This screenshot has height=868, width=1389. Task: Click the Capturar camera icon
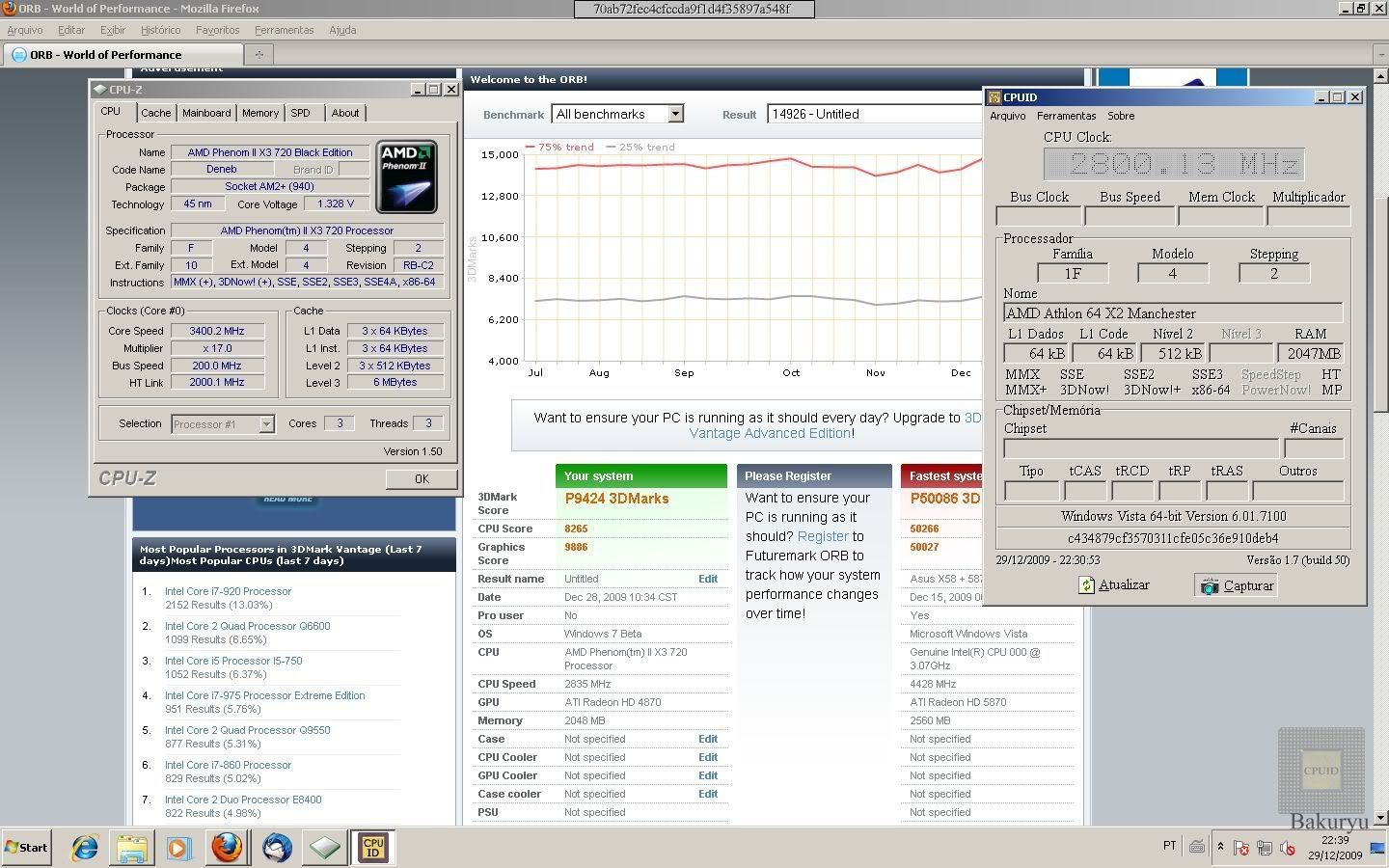(x=1210, y=585)
